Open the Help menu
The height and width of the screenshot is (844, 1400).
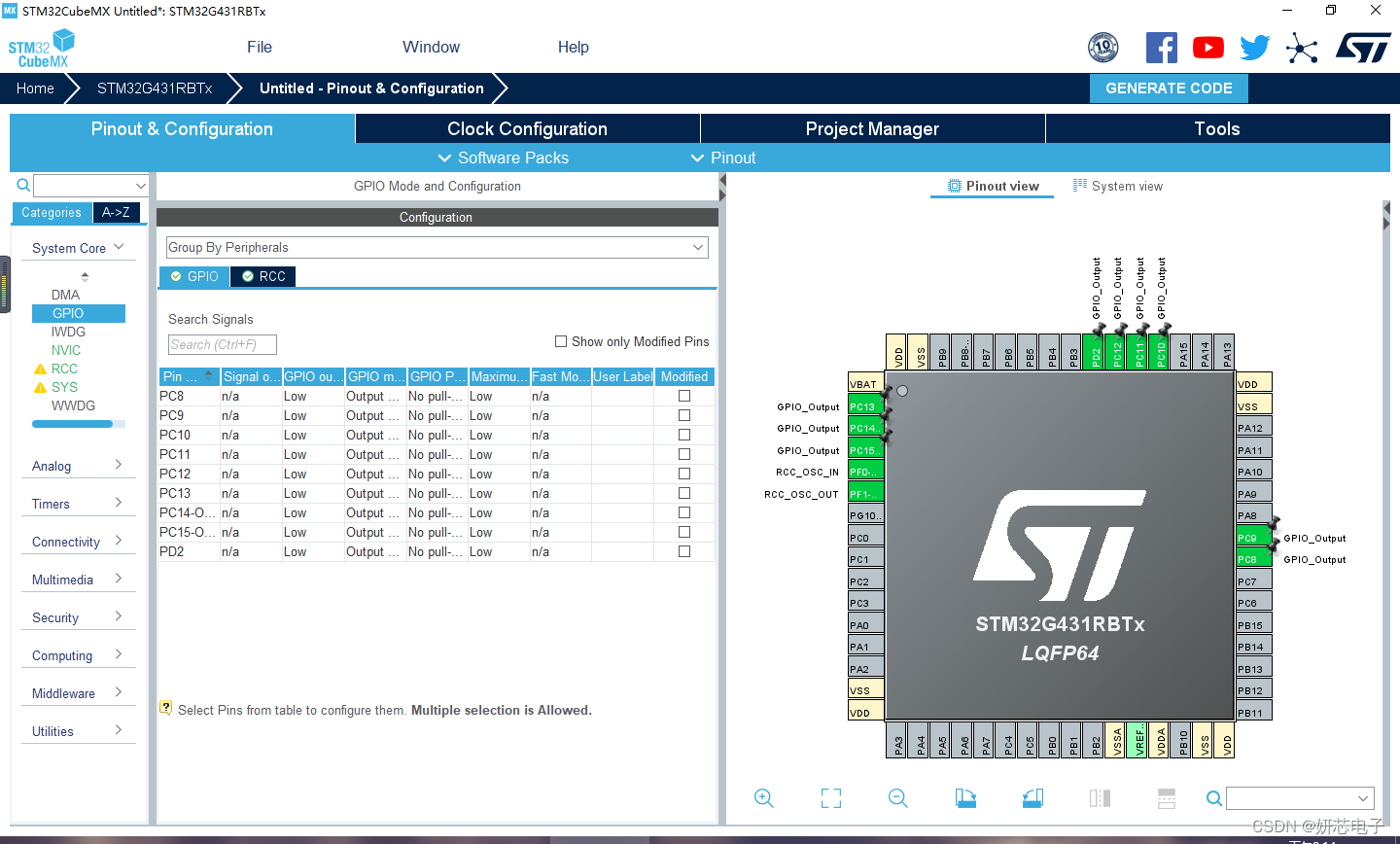573,47
